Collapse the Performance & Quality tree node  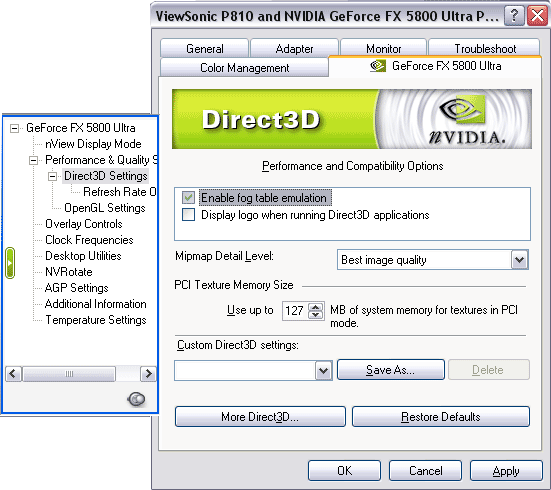[x=33, y=161]
